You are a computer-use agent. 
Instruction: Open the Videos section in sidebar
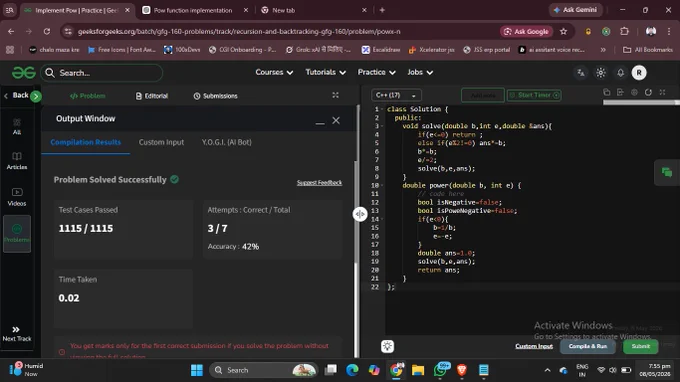coord(16,197)
